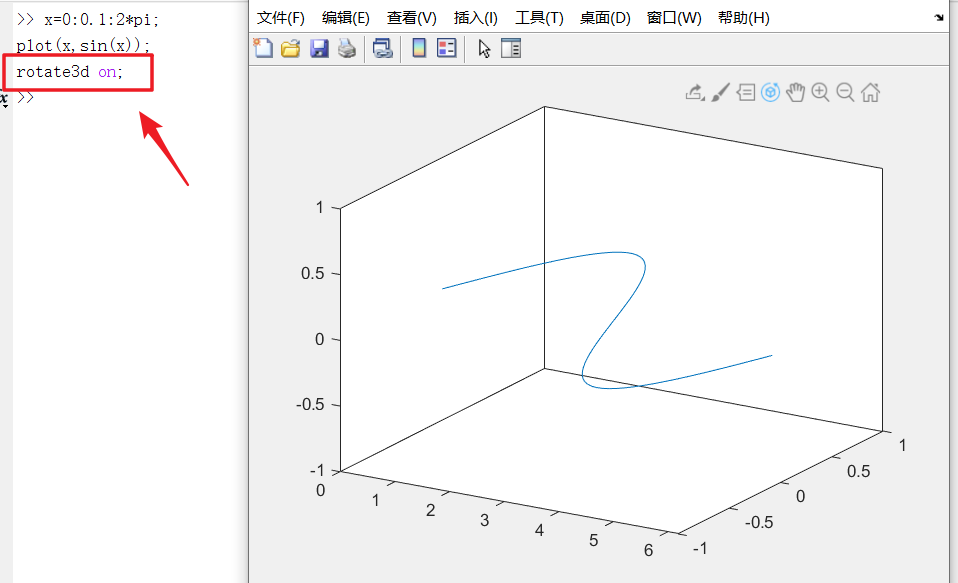Expand the Export options via its small arrow
This screenshot has width=958, height=583.
click(x=704, y=99)
